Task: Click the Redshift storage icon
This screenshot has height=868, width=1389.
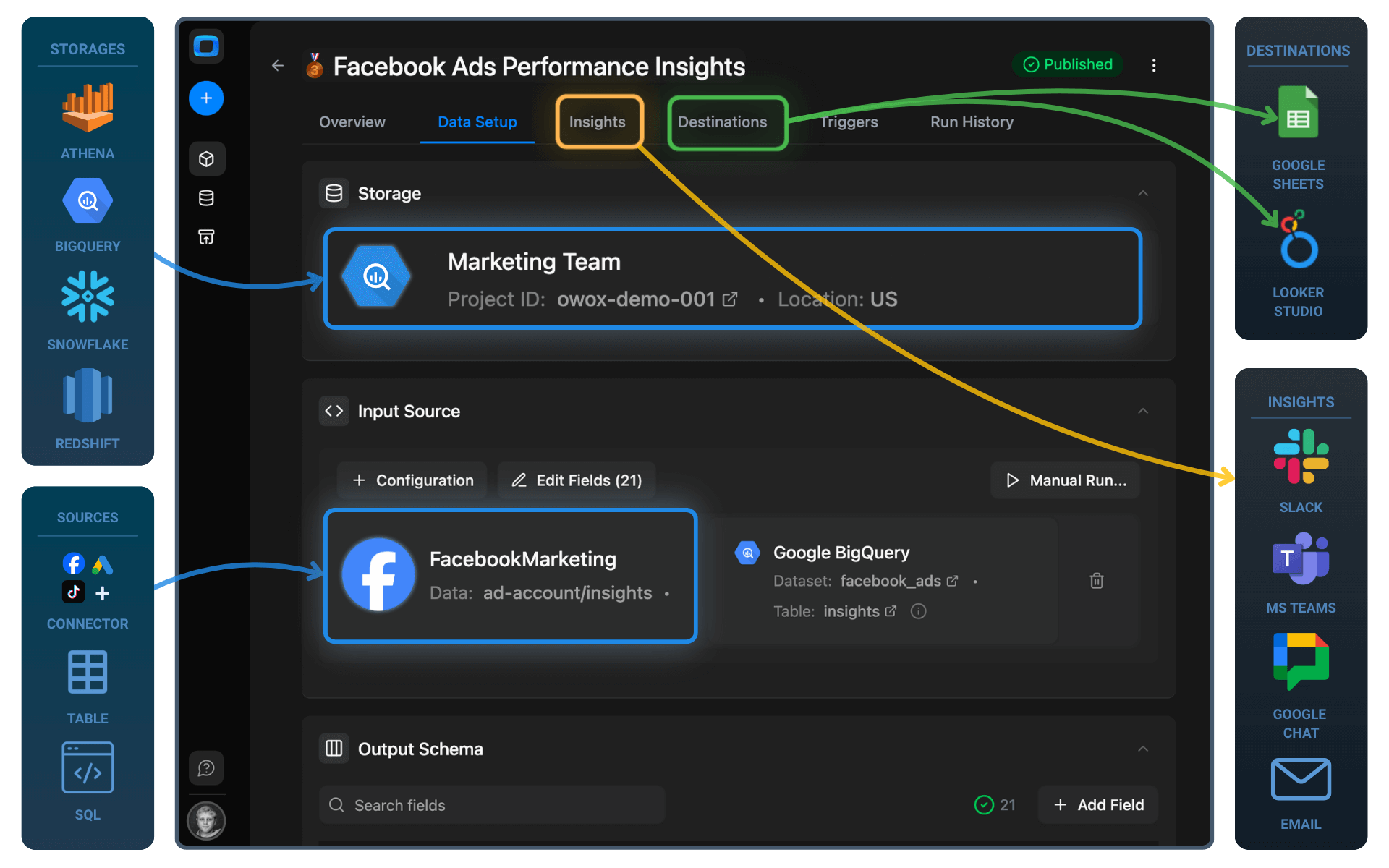Action: tap(87, 396)
